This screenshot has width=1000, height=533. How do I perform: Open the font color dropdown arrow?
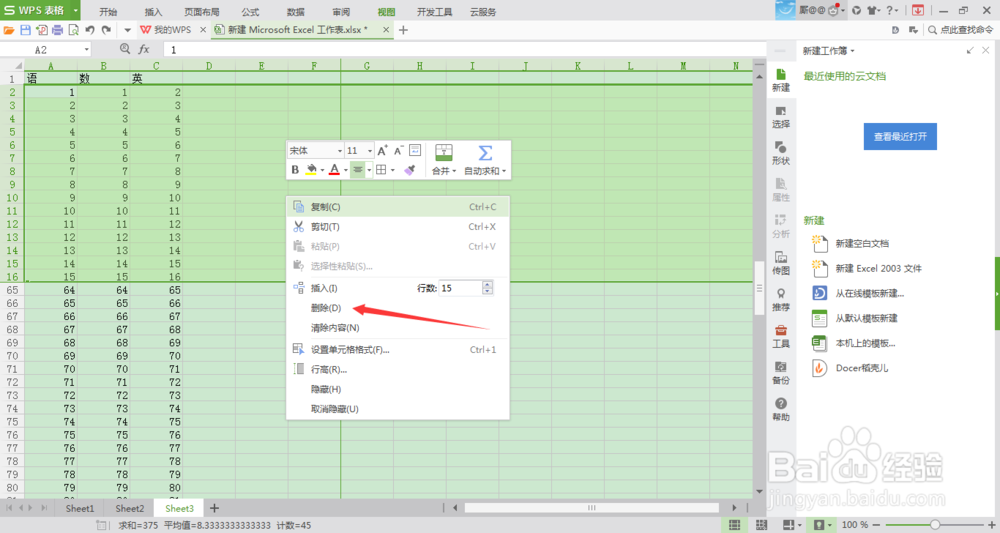pos(346,170)
